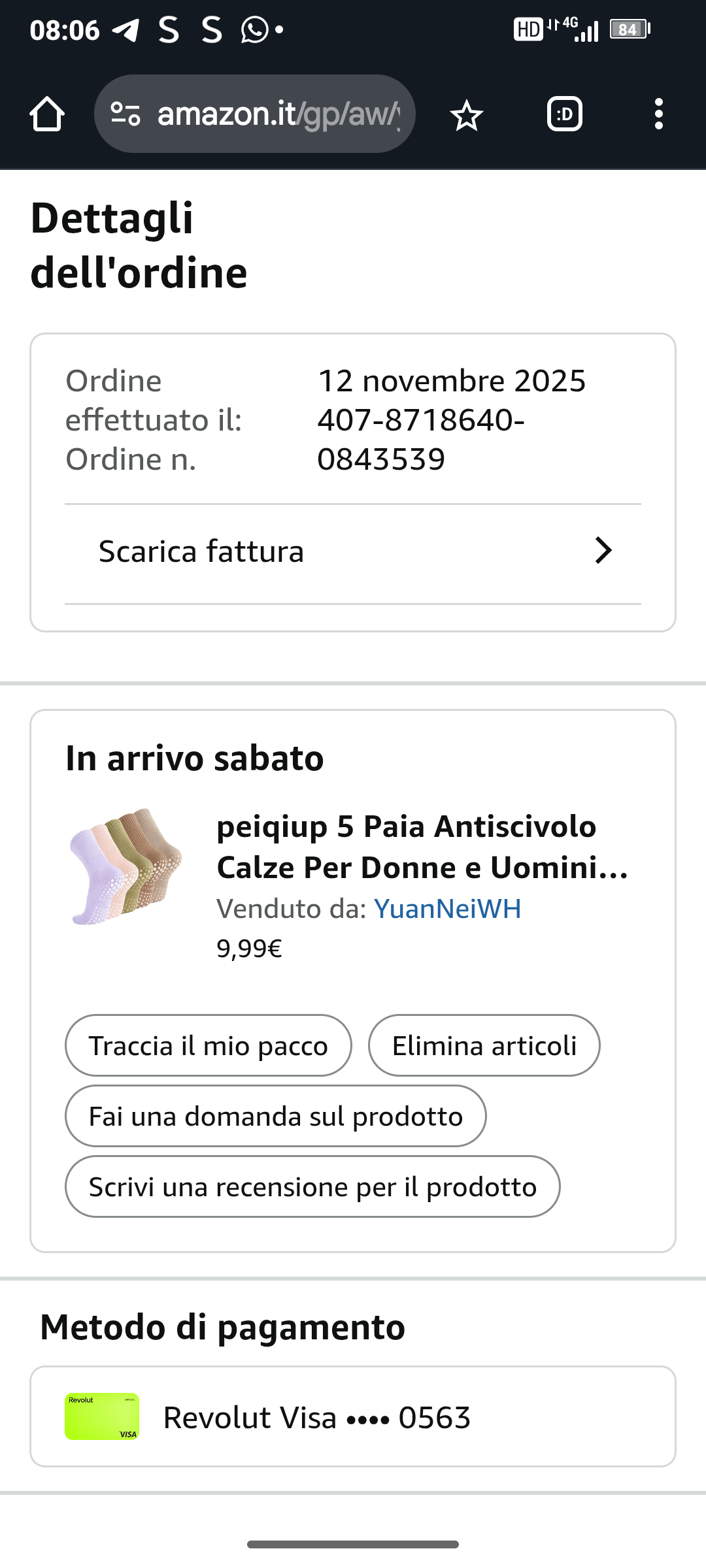Click the Revolut card icon
Image resolution: width=706 pixels, height=1568 pixels.
[102, 1416]
